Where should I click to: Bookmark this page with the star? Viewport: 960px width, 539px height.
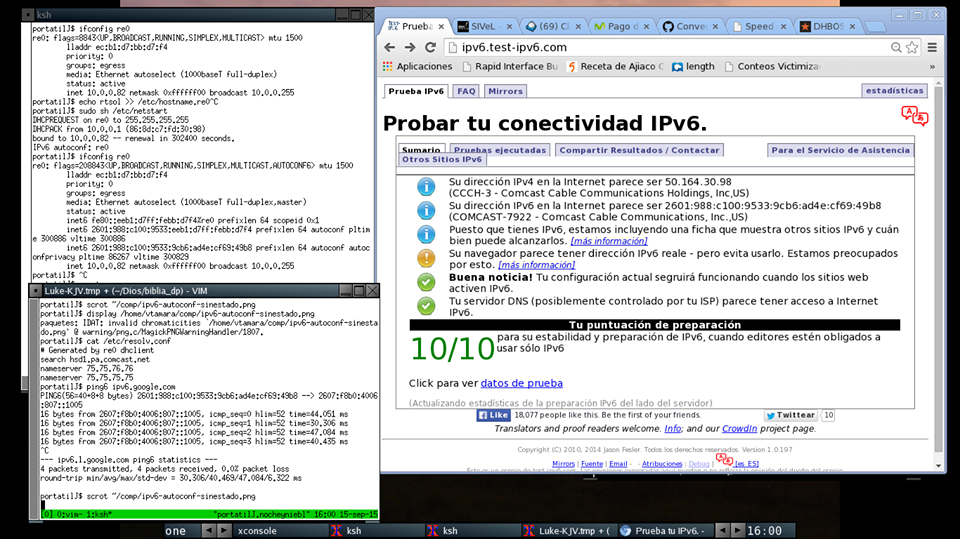coord(912,47)
